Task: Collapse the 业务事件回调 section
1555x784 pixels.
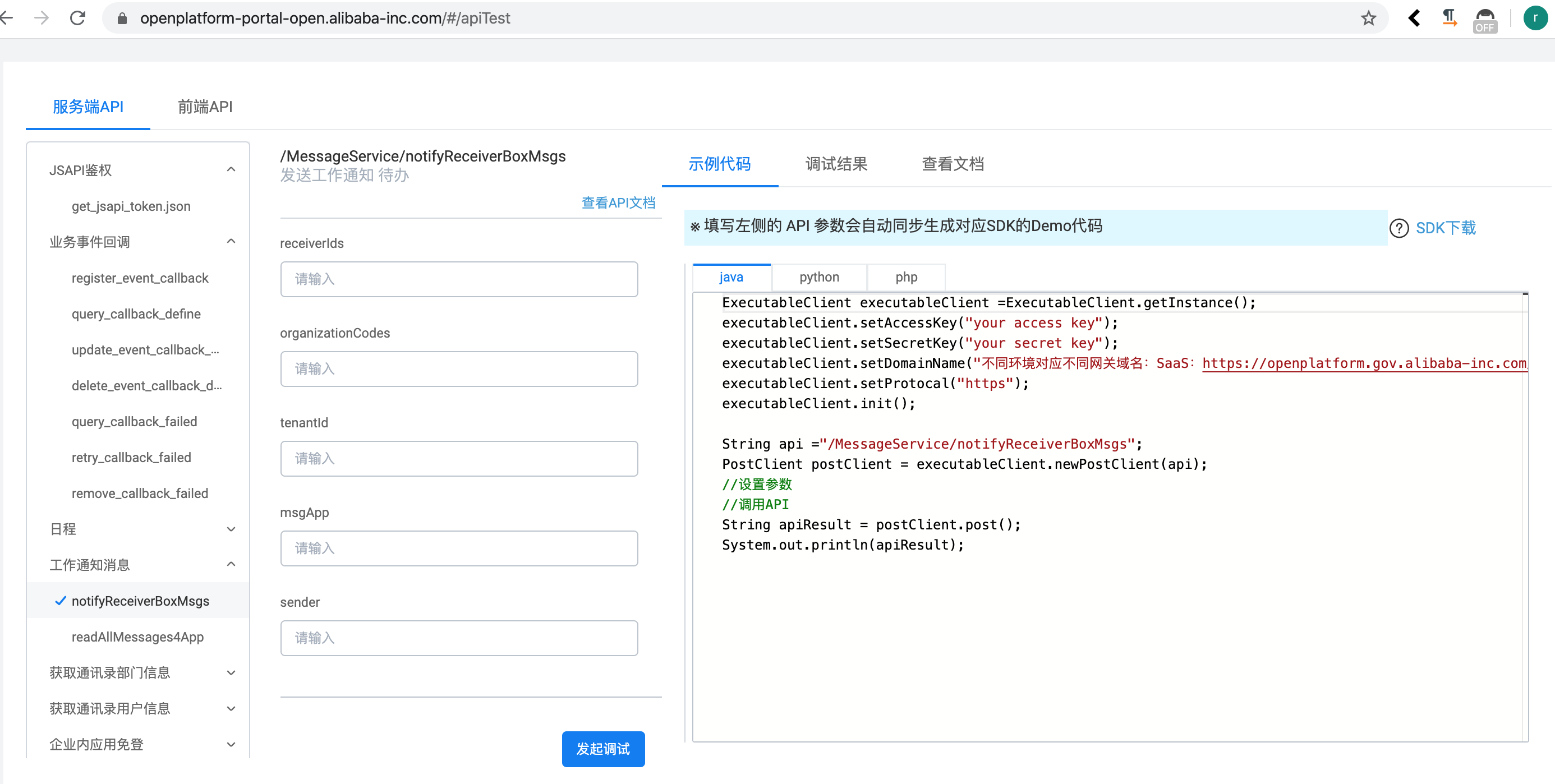Action: point(231,241)
